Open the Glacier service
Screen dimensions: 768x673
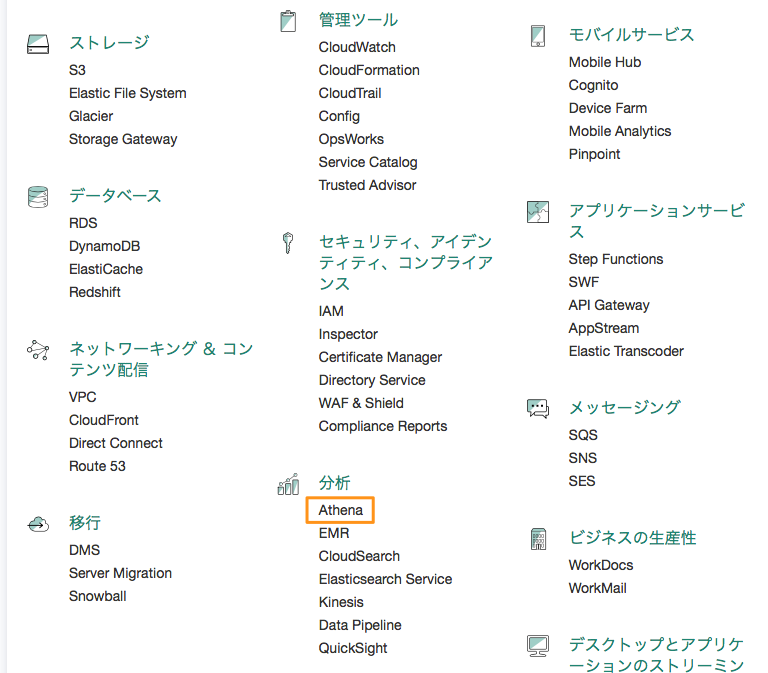tap(91, 116)
